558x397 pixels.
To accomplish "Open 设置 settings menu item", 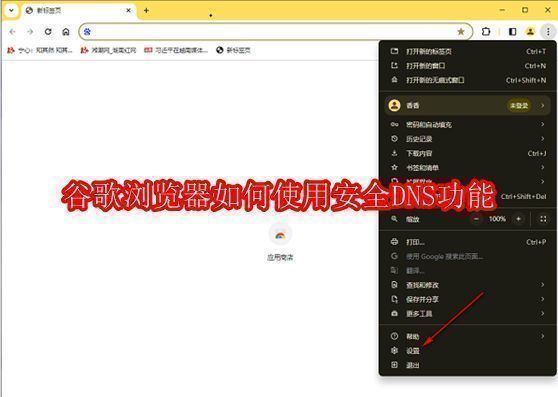I will point(468,351).
